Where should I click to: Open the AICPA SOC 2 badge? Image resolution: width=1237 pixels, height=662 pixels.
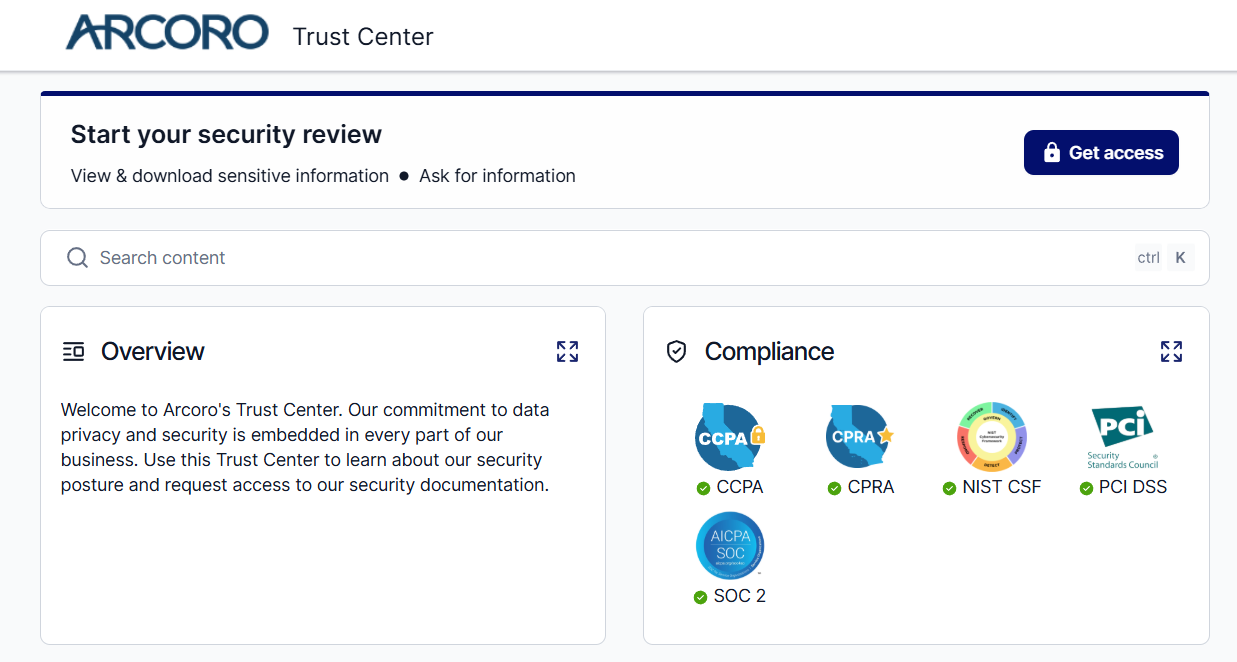[730, 546]
